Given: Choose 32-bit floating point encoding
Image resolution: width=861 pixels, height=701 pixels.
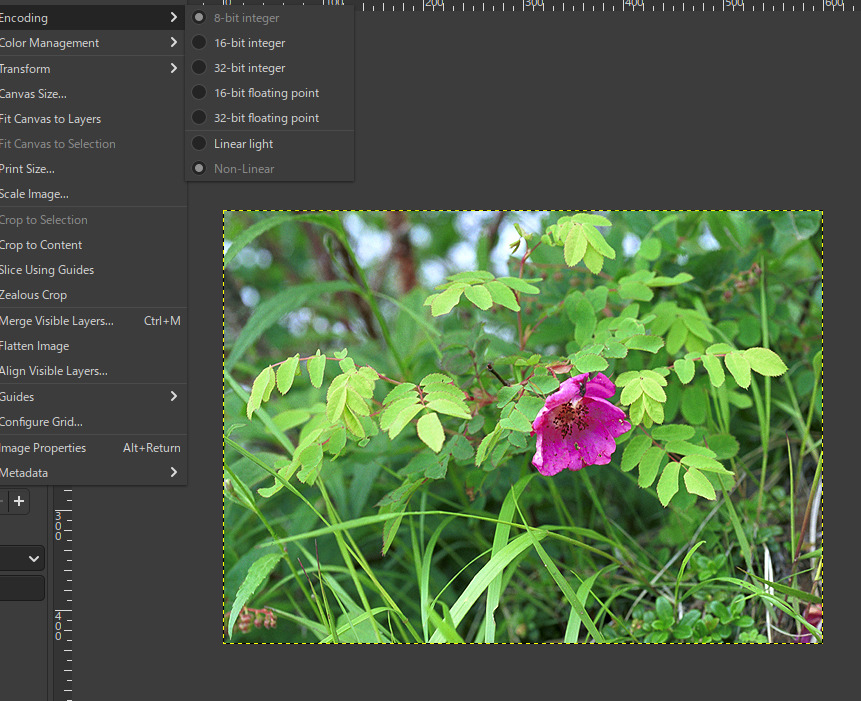Looking at the screenshot, I should click(266, 118).
